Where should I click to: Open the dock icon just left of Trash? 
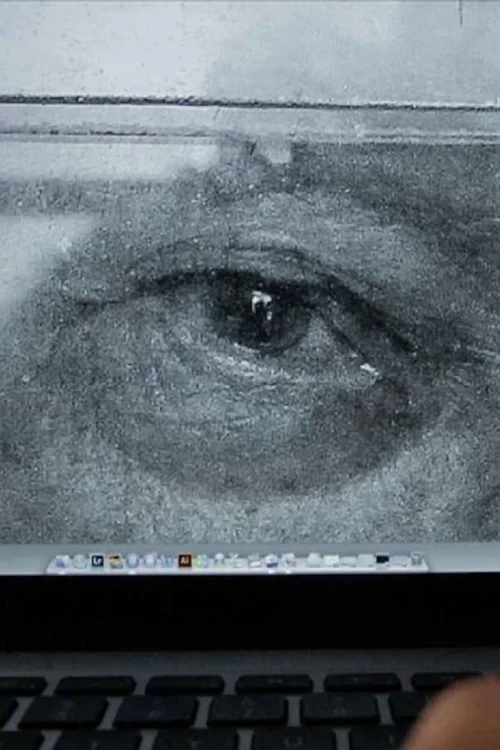[399, 561]
